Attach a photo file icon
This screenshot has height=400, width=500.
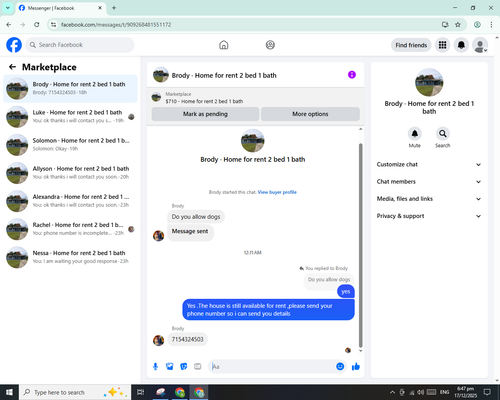170,367
